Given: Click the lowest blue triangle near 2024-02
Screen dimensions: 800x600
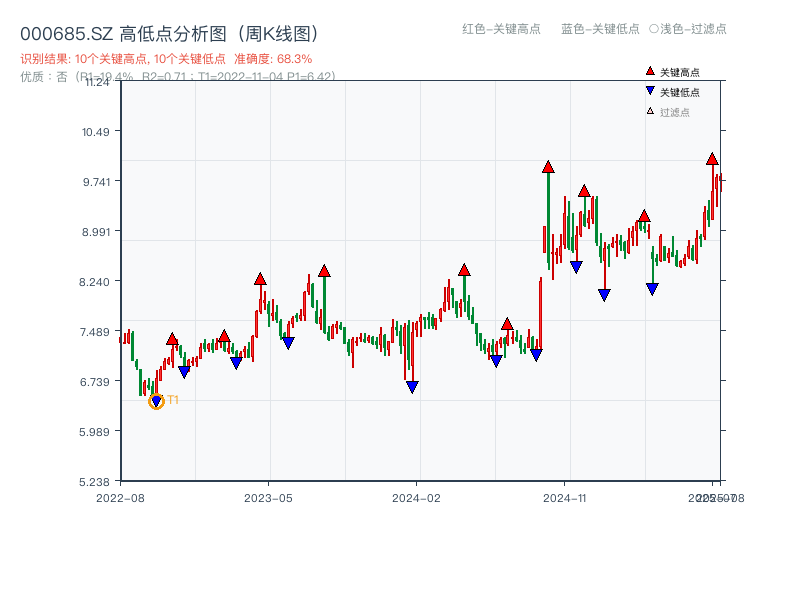Looking at the screenshot, I should pos(412,387).
